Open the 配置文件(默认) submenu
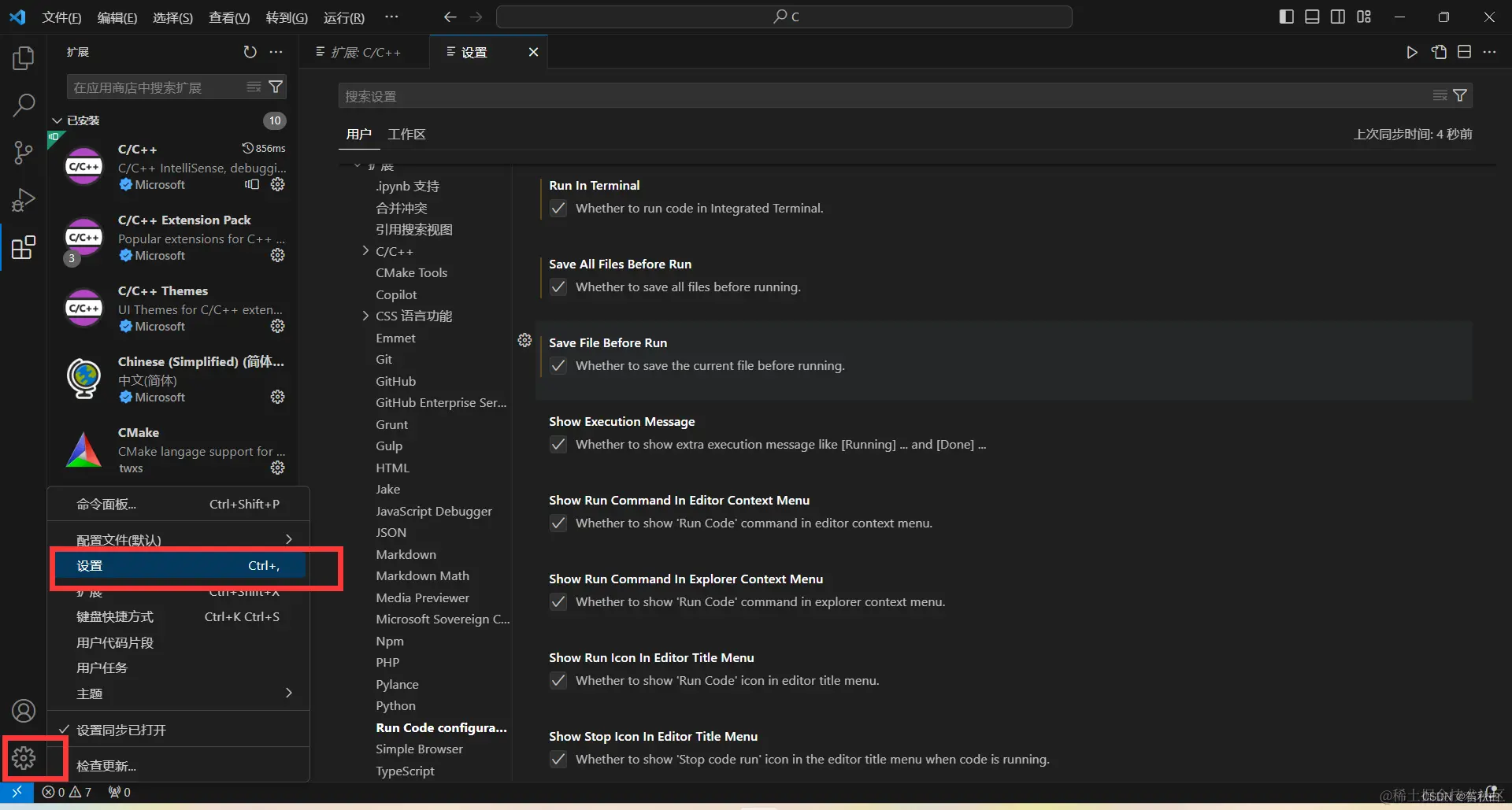 [x=179, y=539]
